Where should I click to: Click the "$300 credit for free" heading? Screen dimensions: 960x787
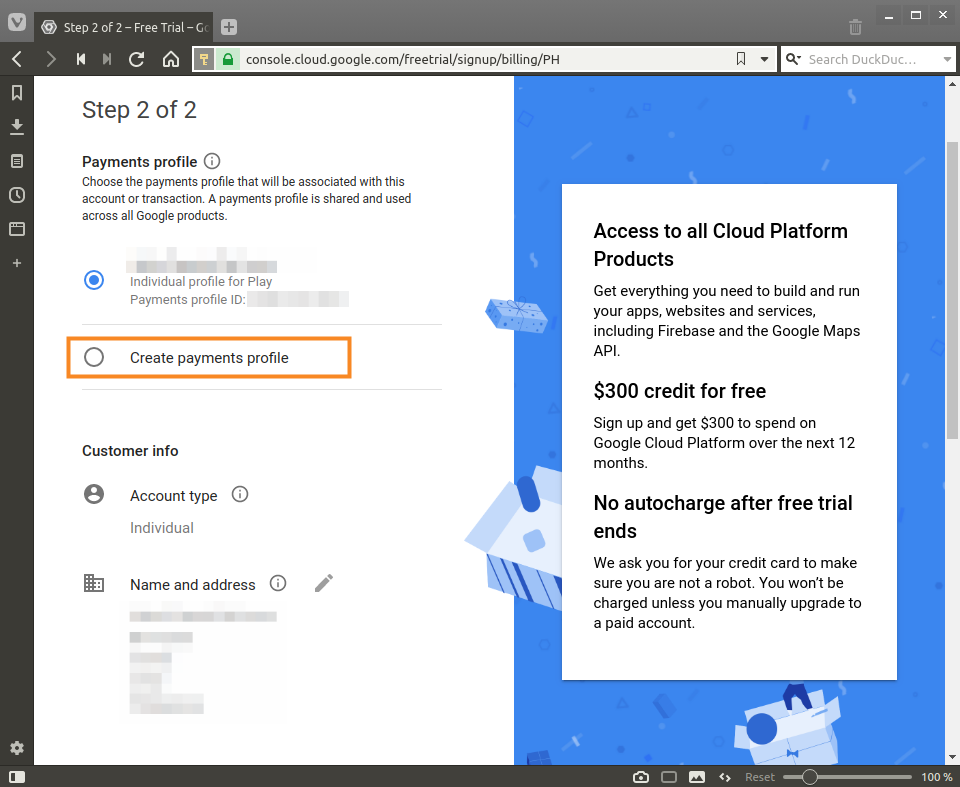[x=680, y=391]
